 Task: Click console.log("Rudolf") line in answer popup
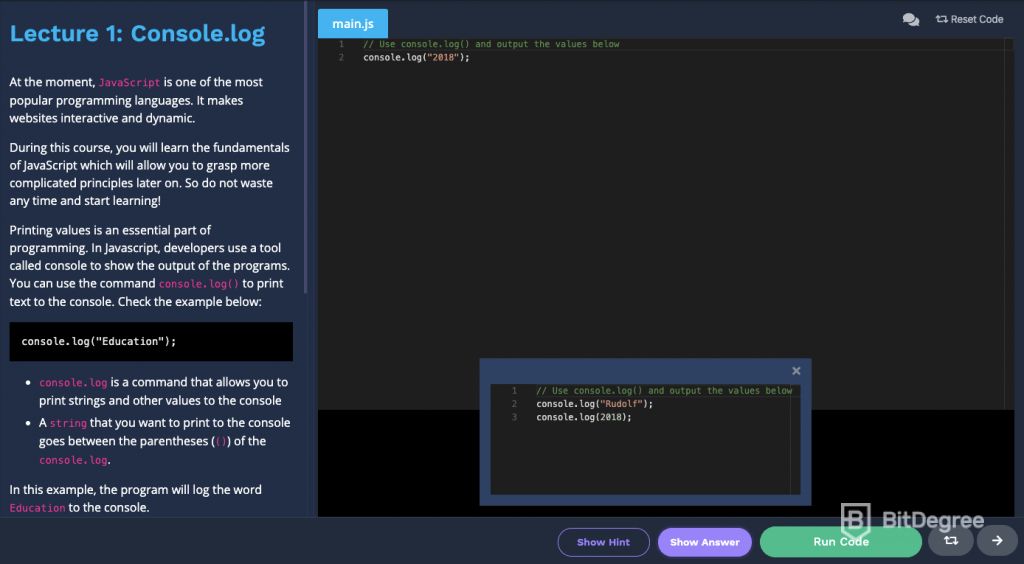click(594, 404)
